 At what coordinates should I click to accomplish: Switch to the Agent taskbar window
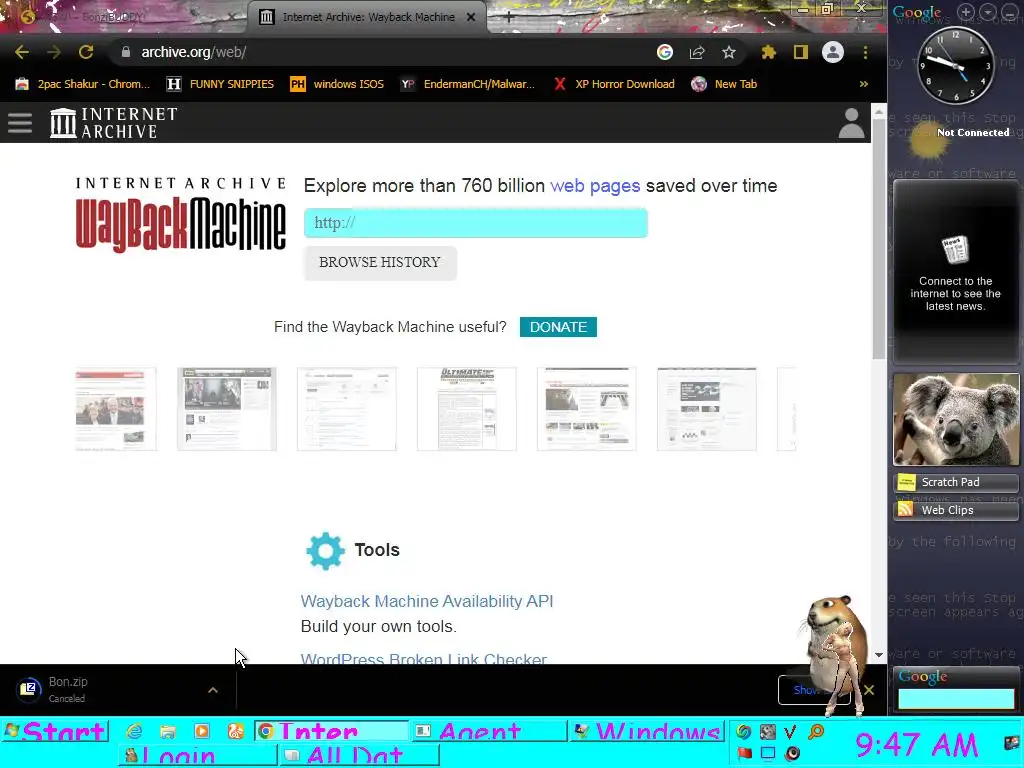(488, 731)
